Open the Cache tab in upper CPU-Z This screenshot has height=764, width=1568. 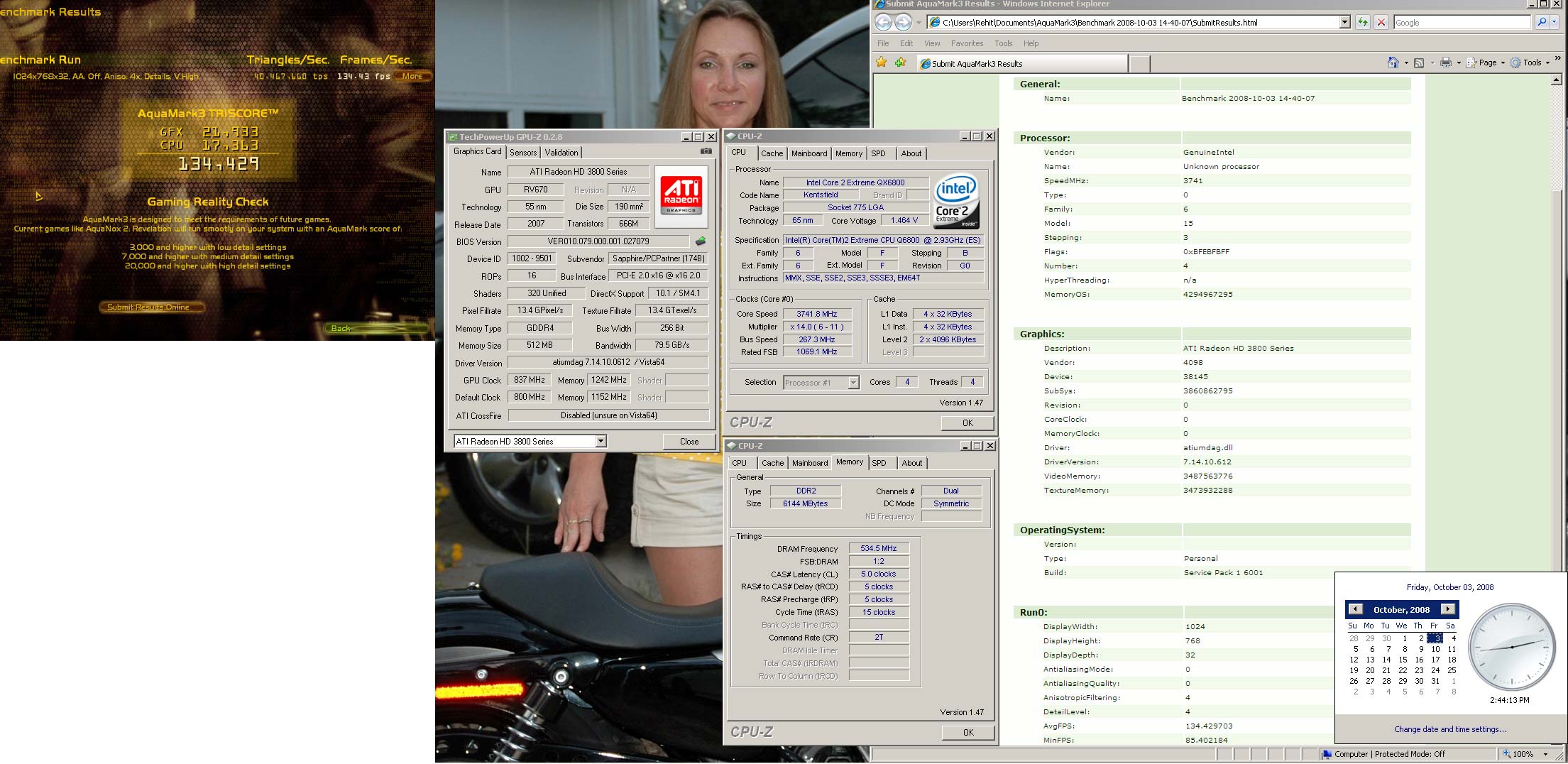(x=772, y=153)
